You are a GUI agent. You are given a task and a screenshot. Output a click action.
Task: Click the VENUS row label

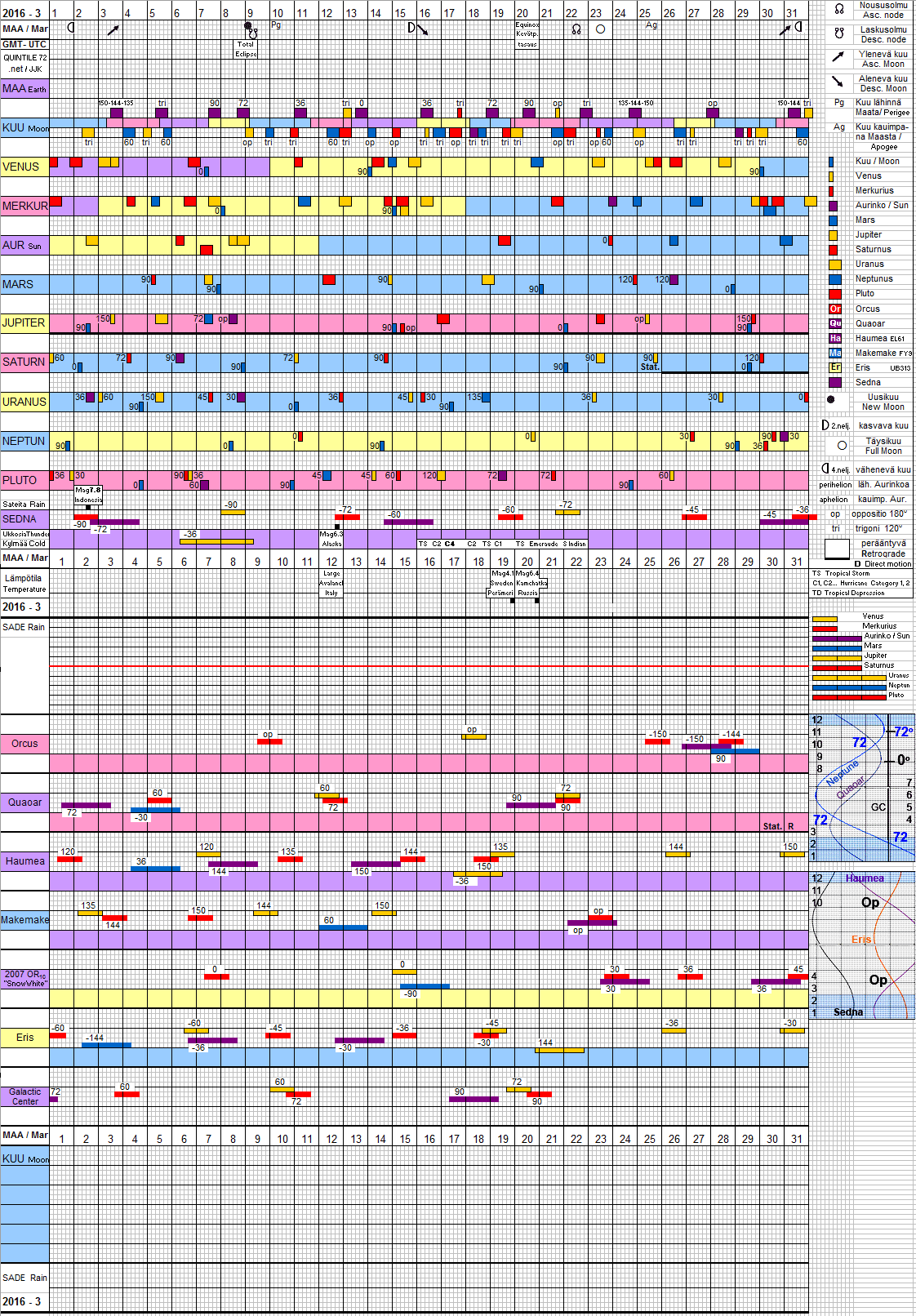coord(21,167)
